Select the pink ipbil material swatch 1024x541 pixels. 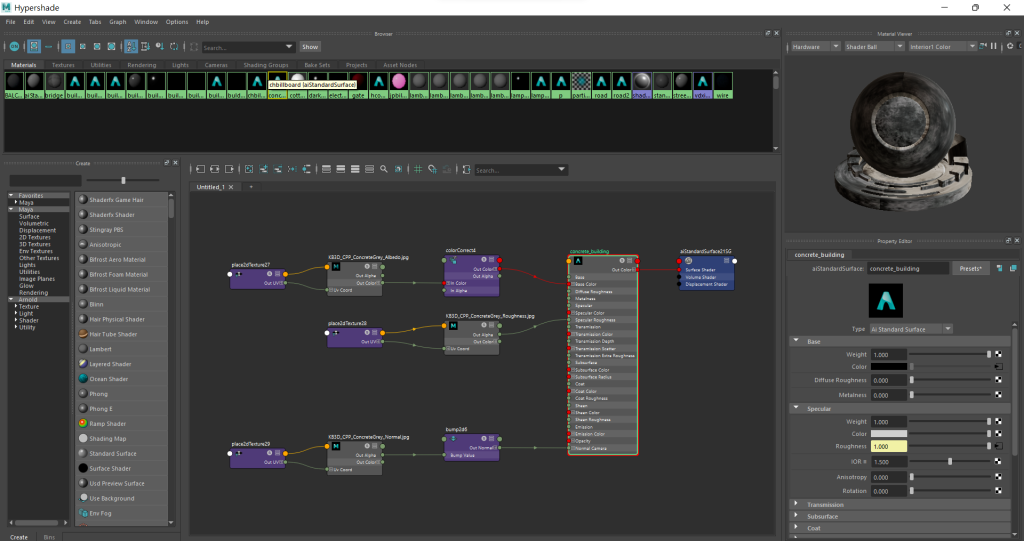(x=398, y=85)
